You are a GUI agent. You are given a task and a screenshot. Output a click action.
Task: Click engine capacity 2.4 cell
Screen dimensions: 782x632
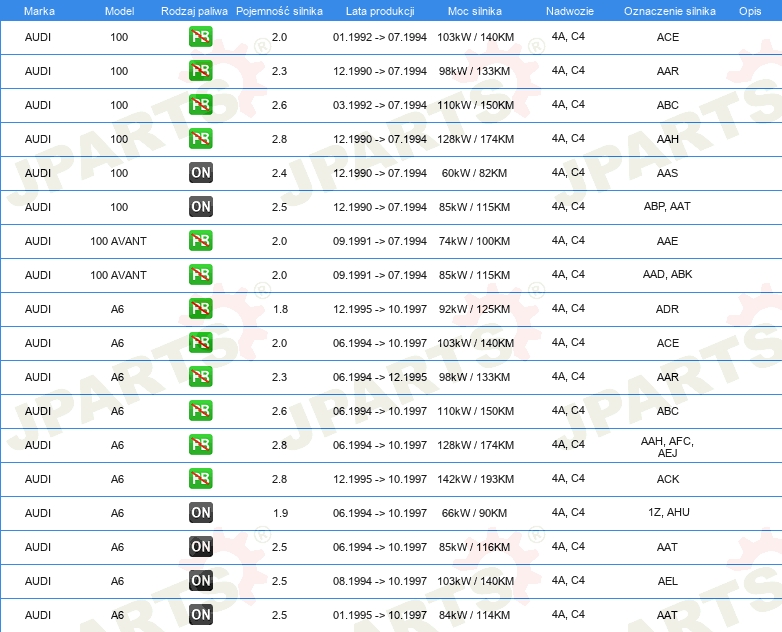[279, 173]
